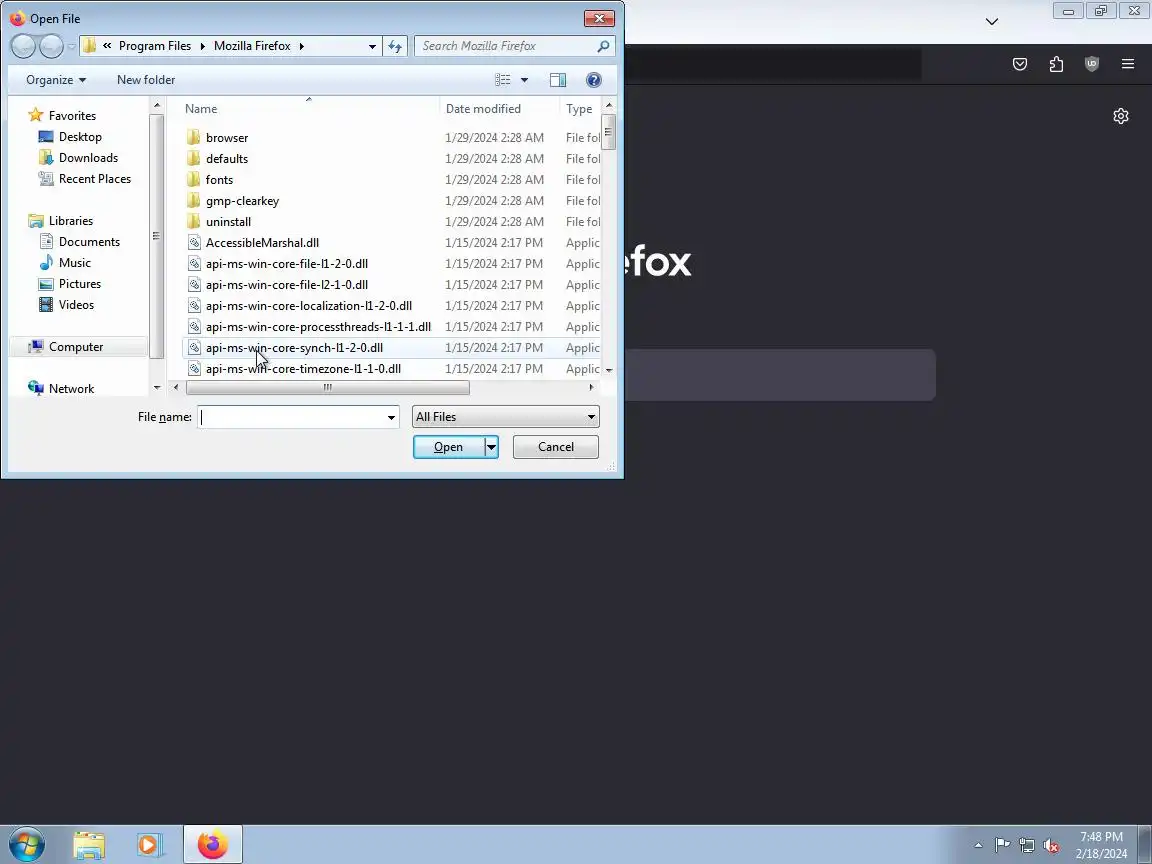Click the volume muted tray icon
Image resolution: width=1152 pixels, height=864 pixels.
(x=1051, y=846)
